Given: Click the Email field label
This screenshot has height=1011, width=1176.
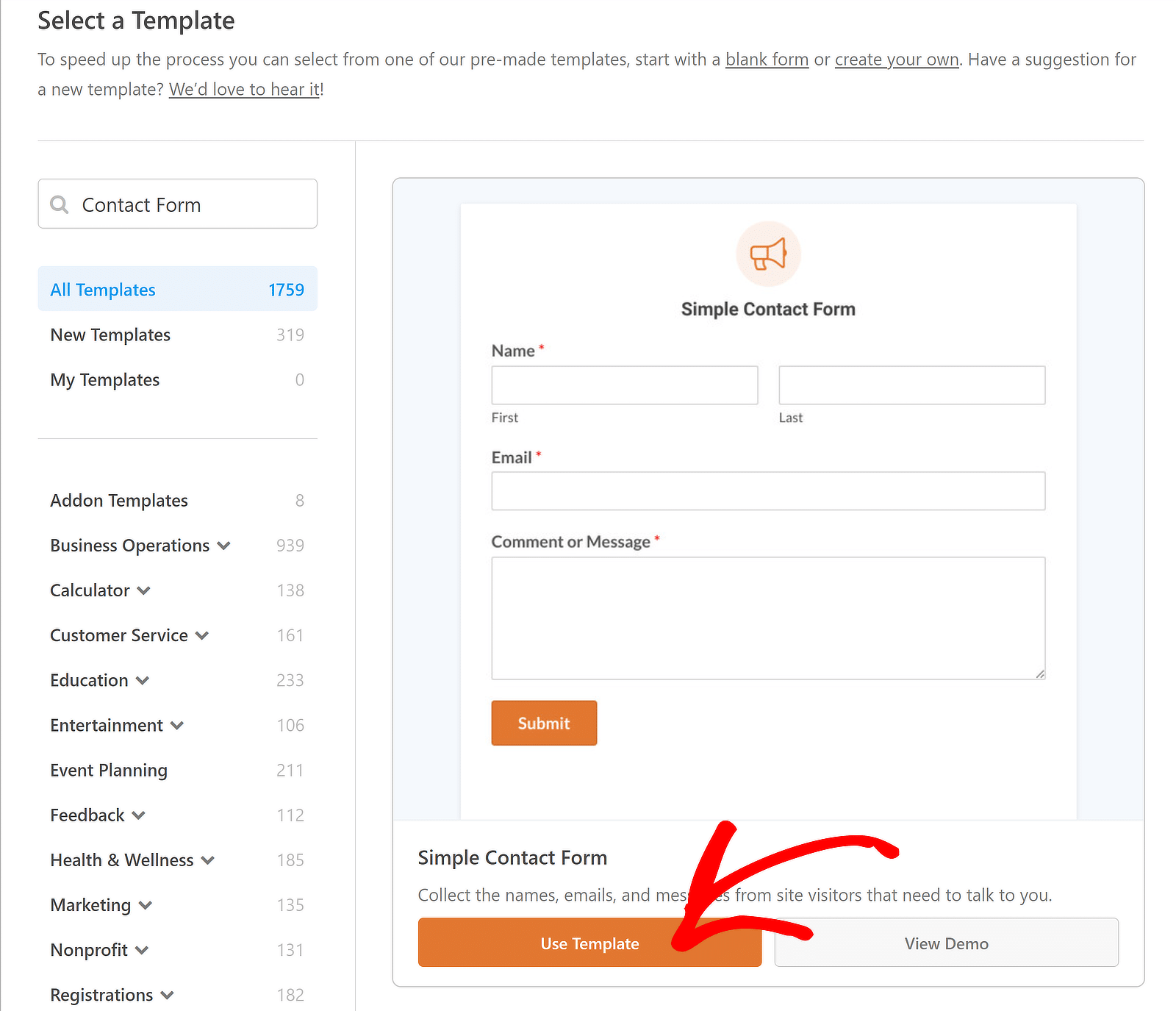Looking at the screenshot, I should point(512,457).
